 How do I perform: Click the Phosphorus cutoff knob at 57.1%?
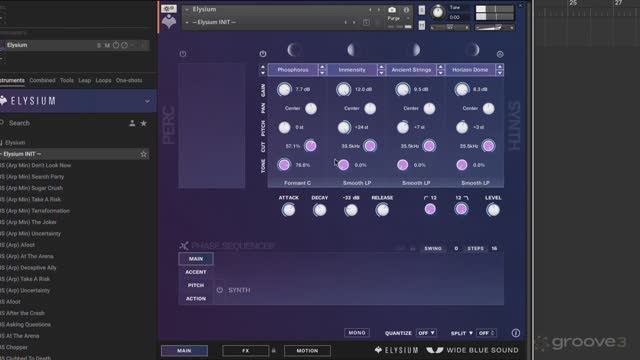311,146
